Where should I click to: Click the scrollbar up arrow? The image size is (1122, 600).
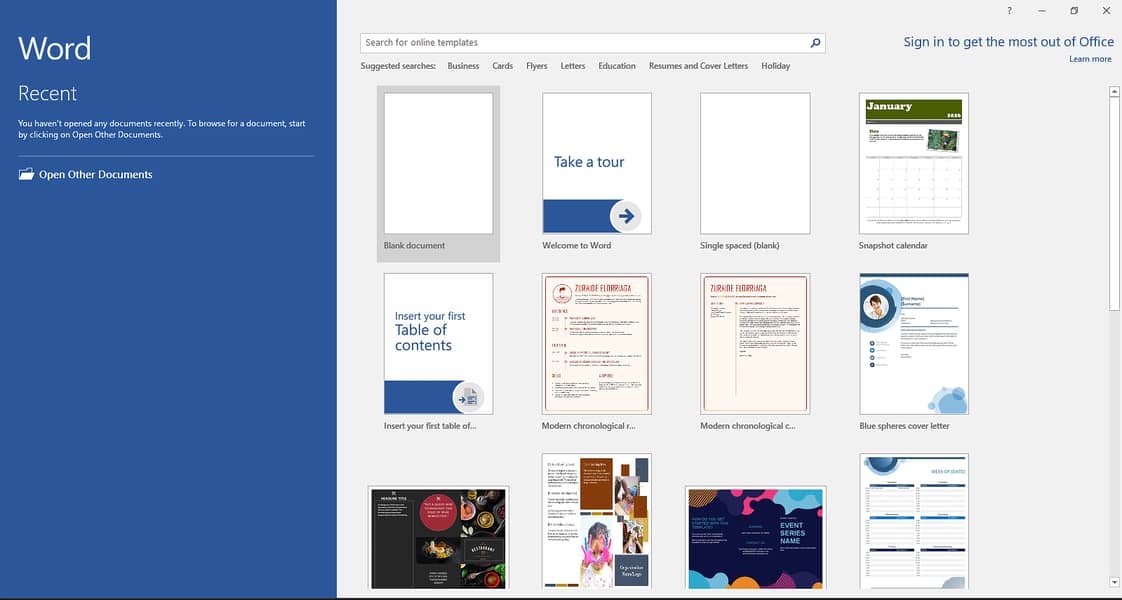(1114, 92)
